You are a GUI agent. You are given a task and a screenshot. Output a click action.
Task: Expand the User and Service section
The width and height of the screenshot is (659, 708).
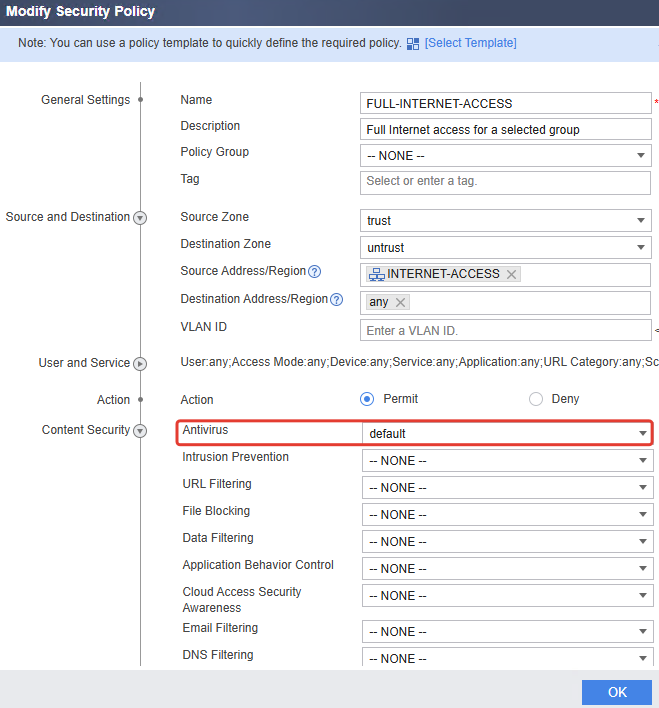coord(140,363)
